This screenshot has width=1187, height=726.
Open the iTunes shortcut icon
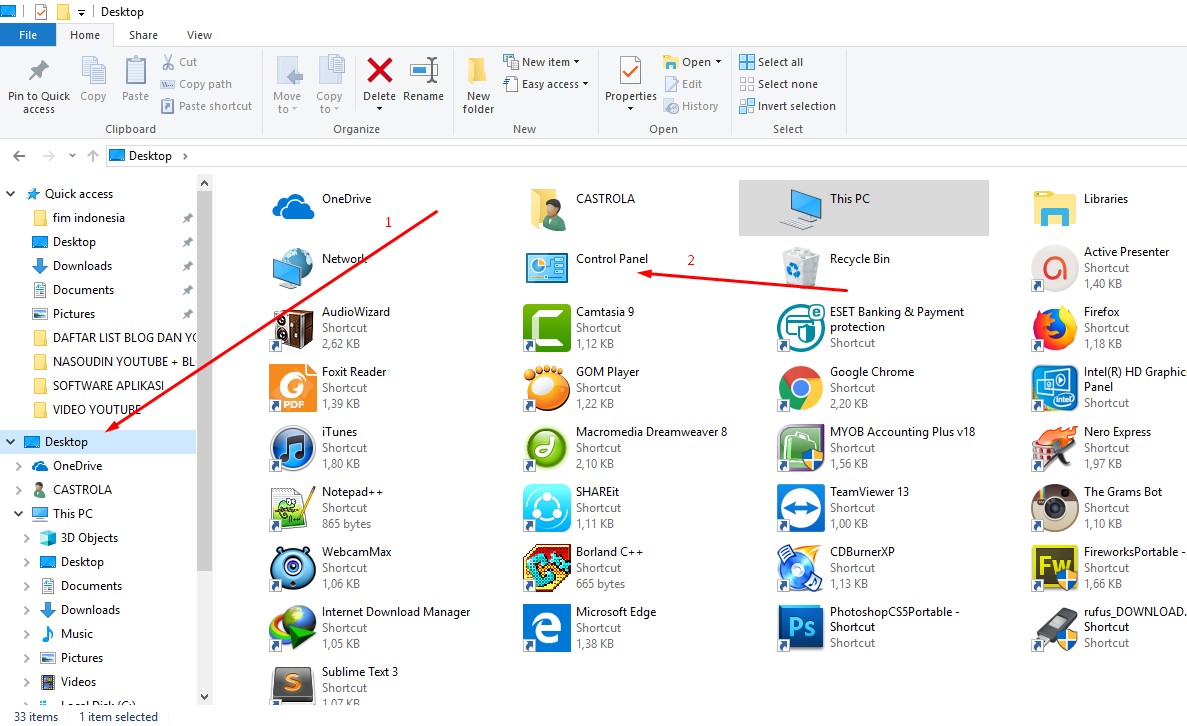click(x=293, y=447)
